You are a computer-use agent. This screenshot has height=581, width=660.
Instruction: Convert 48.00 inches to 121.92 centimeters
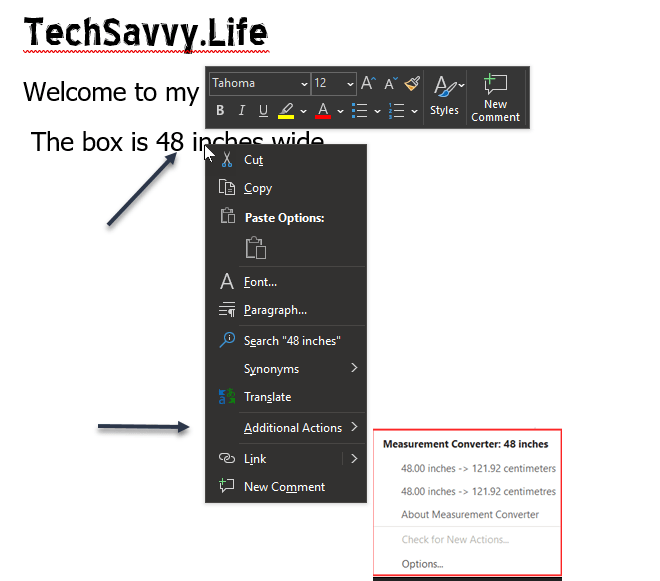[x=478, y=468]
